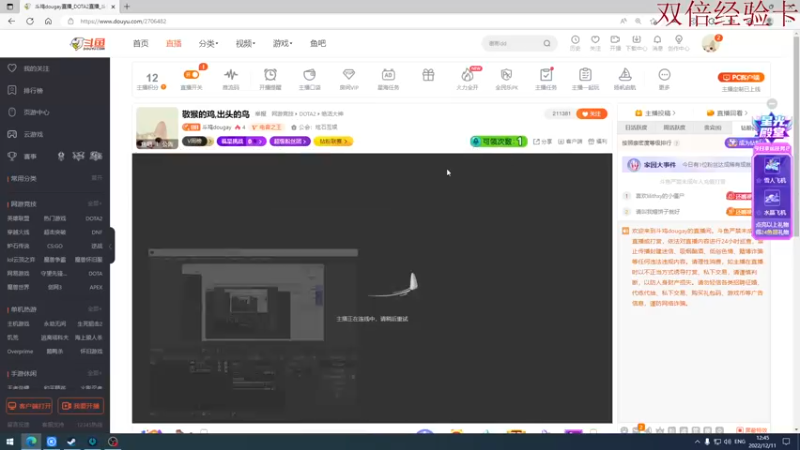800x450 pixels.
Task: Open the purple 超级粉丝团 badge
Action: click(x=290, y=141)
